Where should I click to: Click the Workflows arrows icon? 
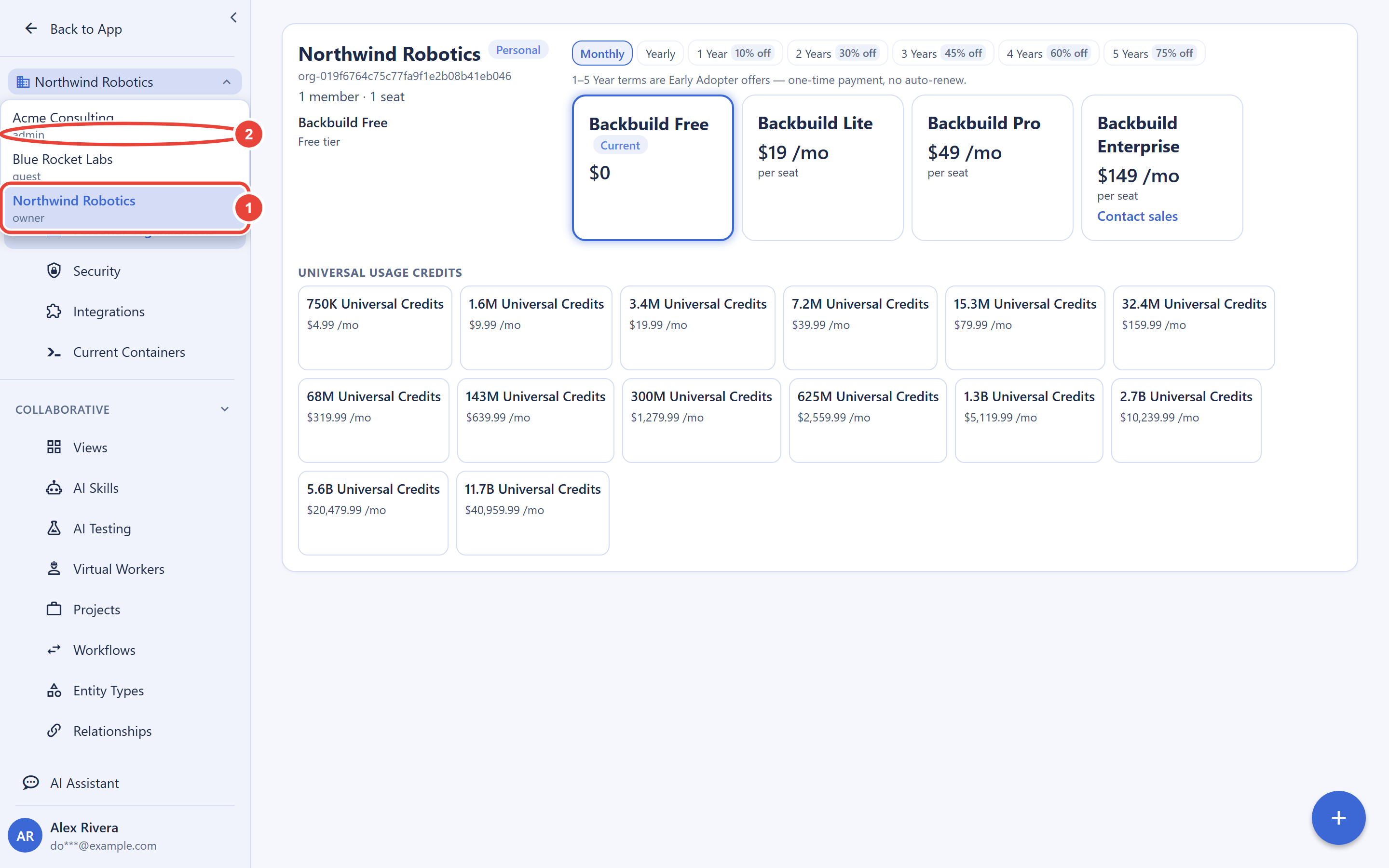tap(54, 650)
